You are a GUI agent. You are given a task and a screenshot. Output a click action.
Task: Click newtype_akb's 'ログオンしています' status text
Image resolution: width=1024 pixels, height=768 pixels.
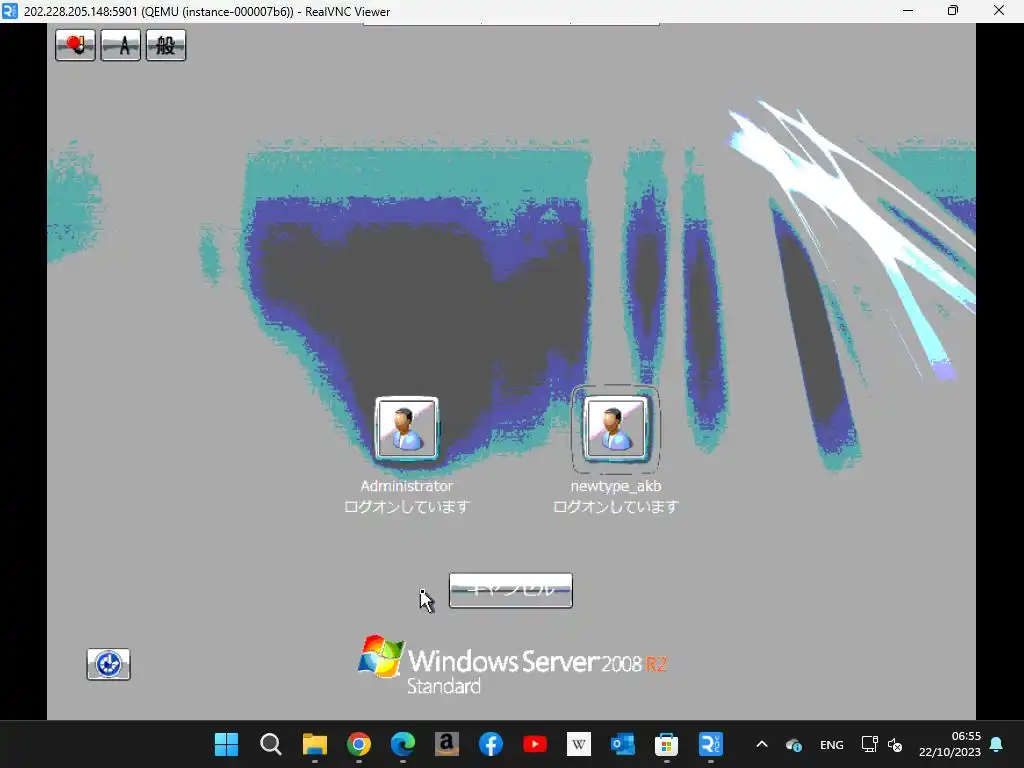[x=616, y=507]
